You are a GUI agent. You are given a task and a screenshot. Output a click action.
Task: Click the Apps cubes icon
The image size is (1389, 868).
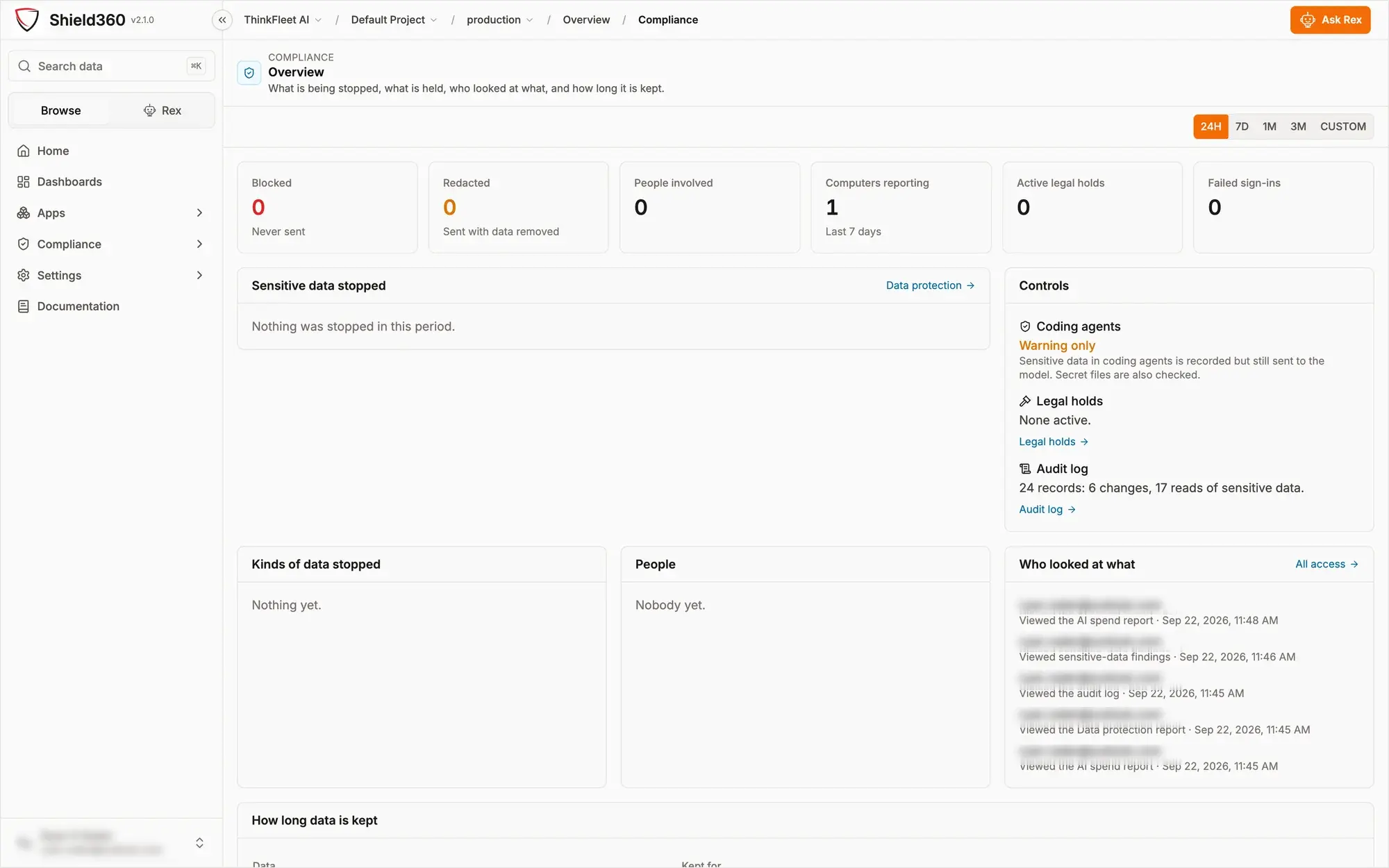coord(24,213)
